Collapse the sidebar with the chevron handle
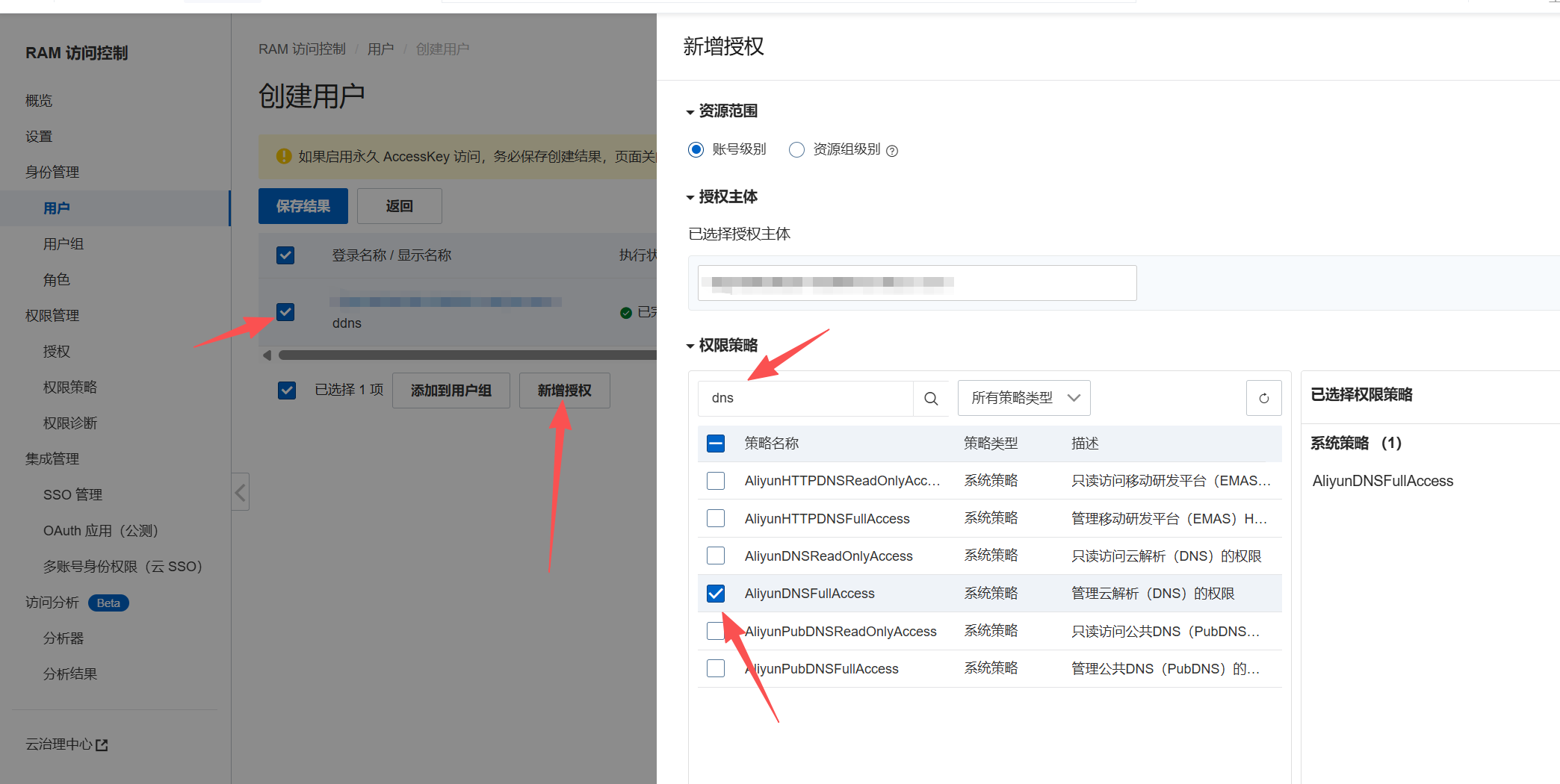 coord(240,492)
